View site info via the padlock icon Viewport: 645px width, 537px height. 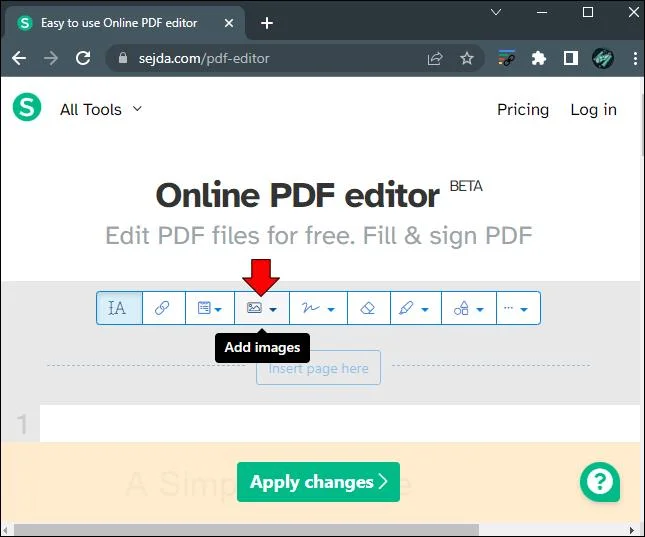tap(123, 58)
